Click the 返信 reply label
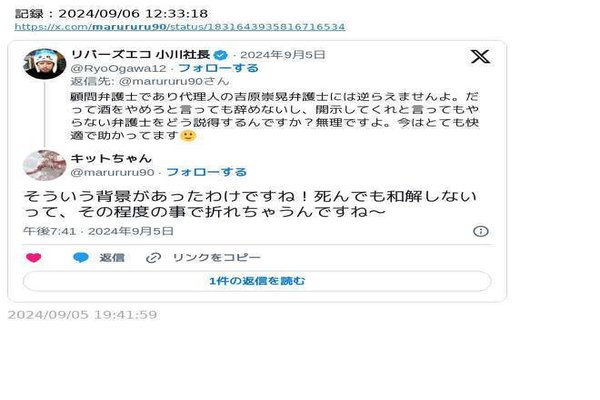Image resolution: width=600 pixels, height=400 pixels. pyautogui.click(x=112, y=258)
